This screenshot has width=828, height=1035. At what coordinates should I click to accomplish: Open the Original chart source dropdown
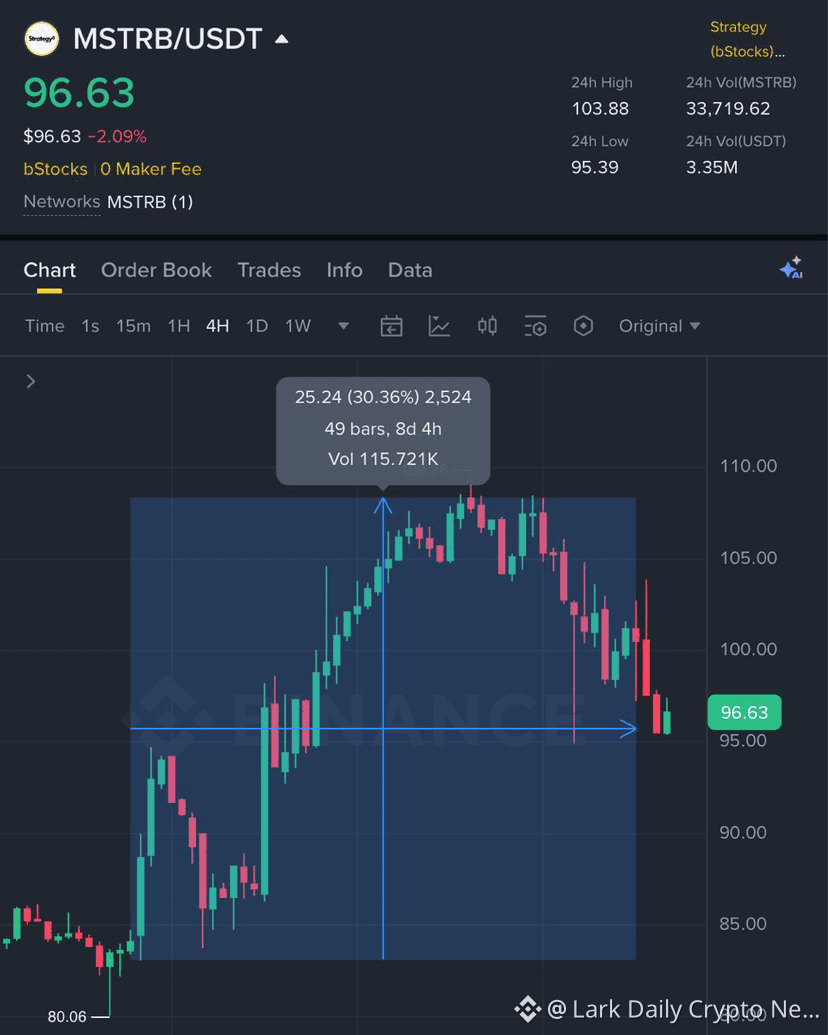point(660,326)
